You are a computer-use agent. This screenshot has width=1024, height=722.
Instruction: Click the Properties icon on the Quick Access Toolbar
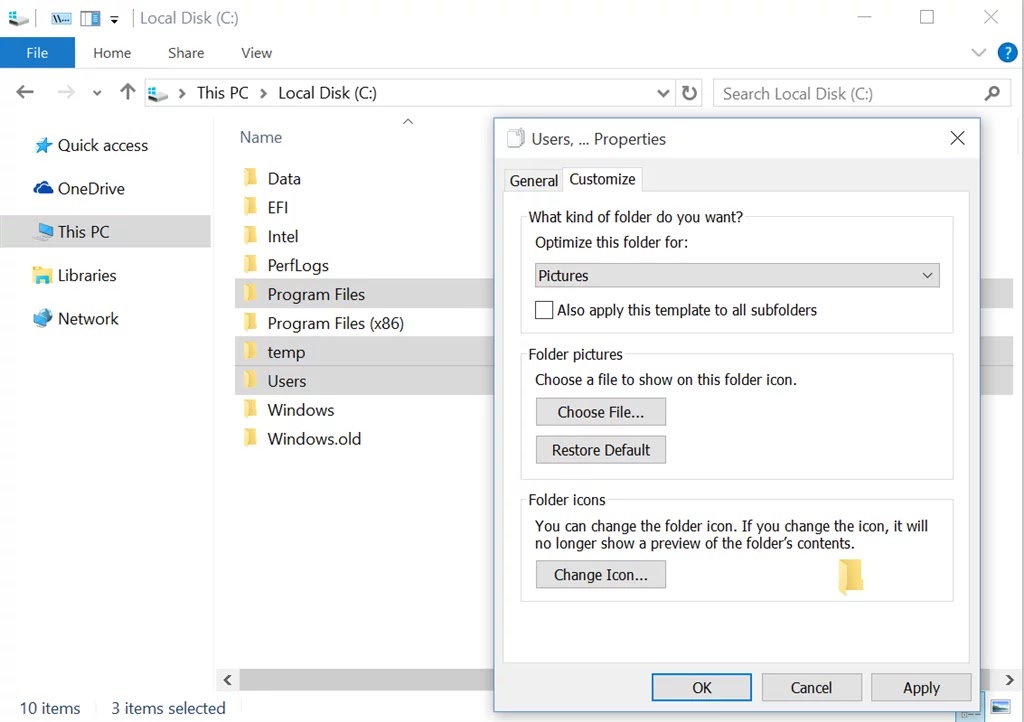60,17
